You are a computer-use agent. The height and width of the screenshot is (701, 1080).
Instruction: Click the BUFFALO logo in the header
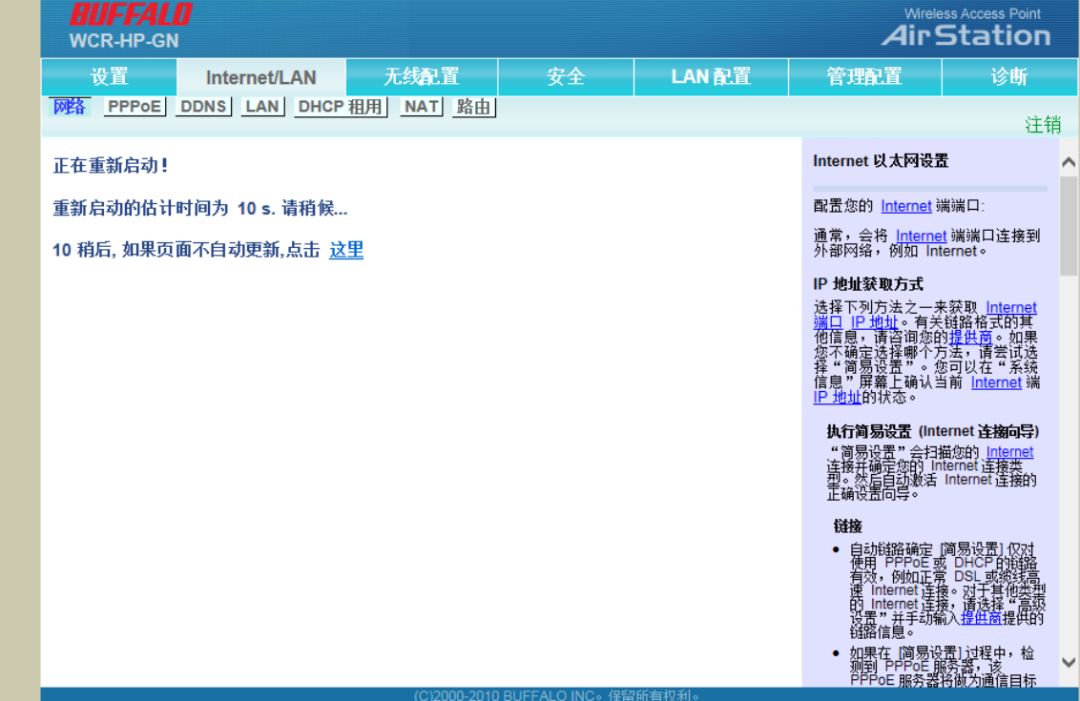click(x=131, y=15)
